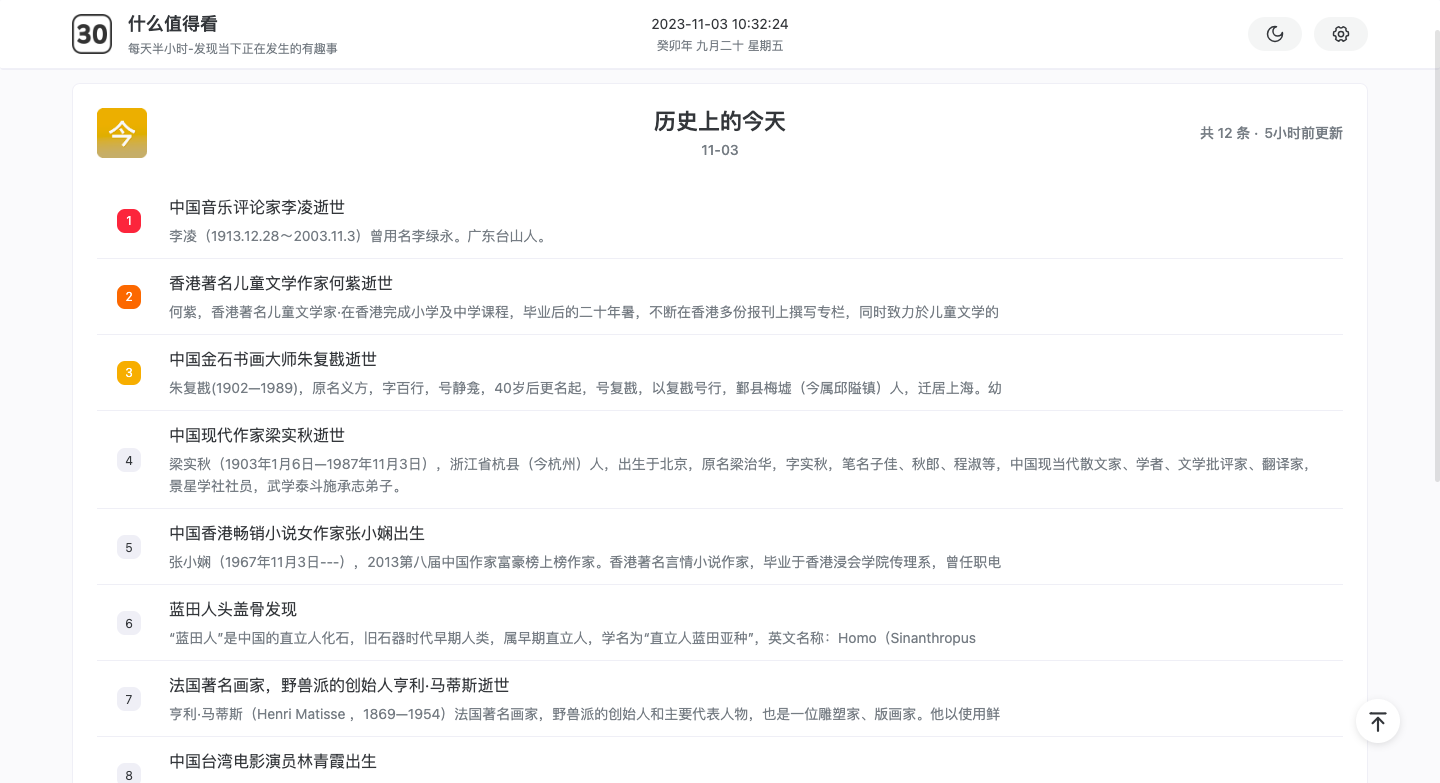Click the scroll-to-top arrow button
Viewport: 1440px width, 783px height.
click(1377, 721)
